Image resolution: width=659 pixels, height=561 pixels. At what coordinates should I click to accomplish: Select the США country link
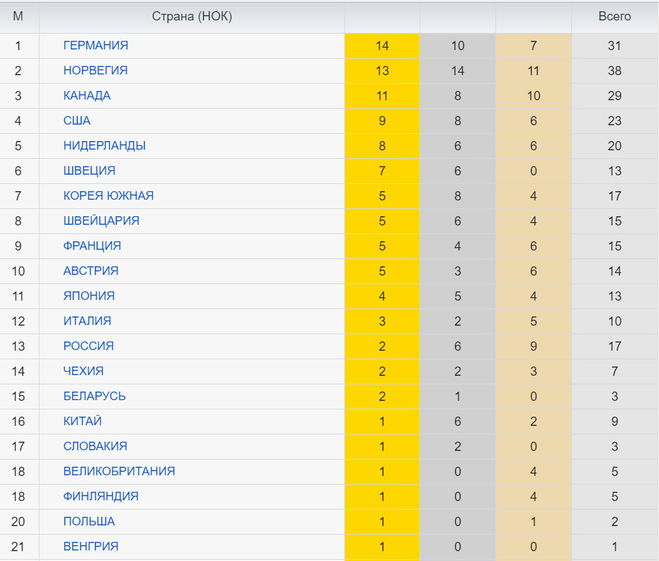[x=77, y=121]
